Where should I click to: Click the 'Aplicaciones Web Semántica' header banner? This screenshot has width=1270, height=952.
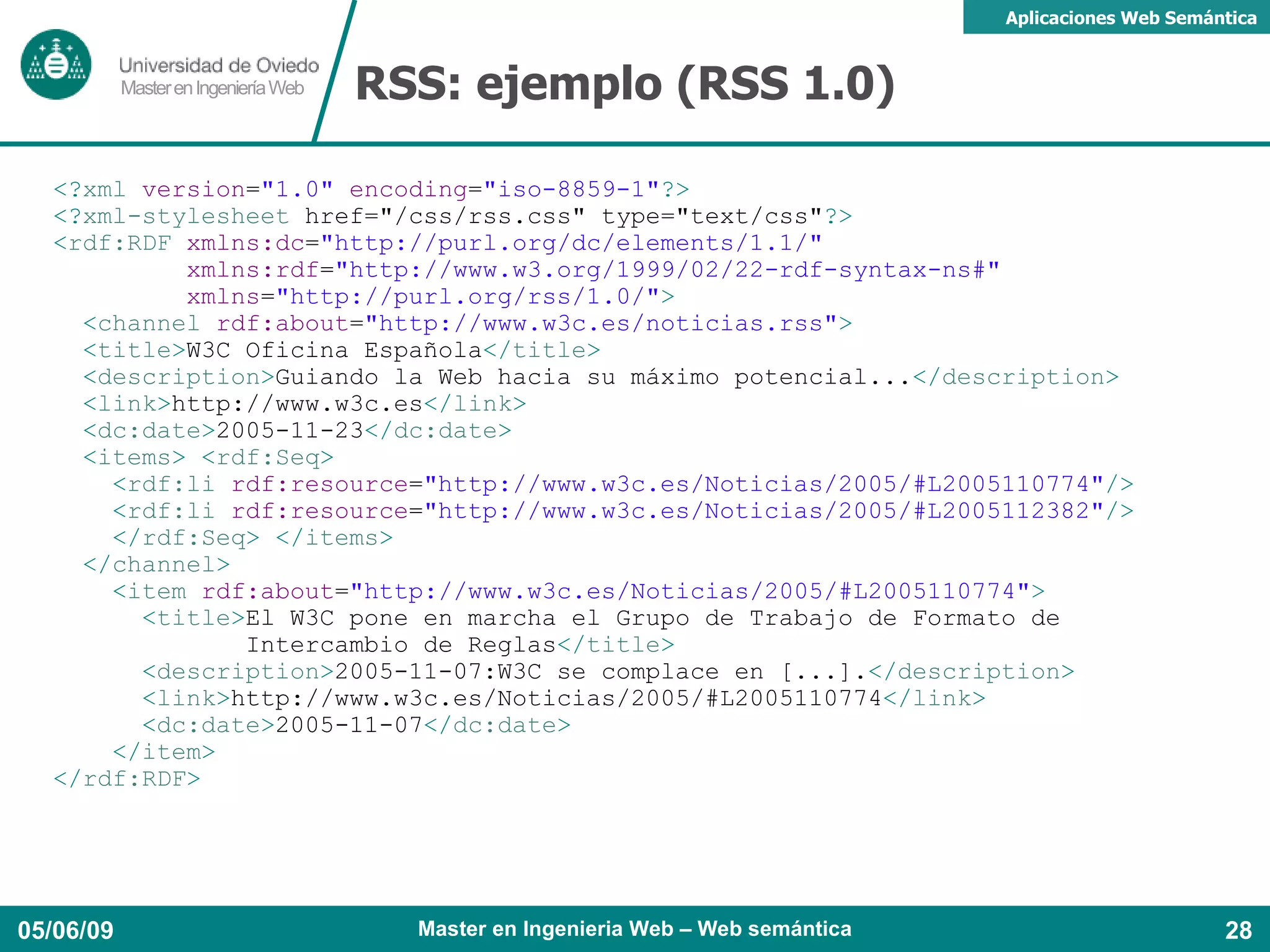(1130, 18)
